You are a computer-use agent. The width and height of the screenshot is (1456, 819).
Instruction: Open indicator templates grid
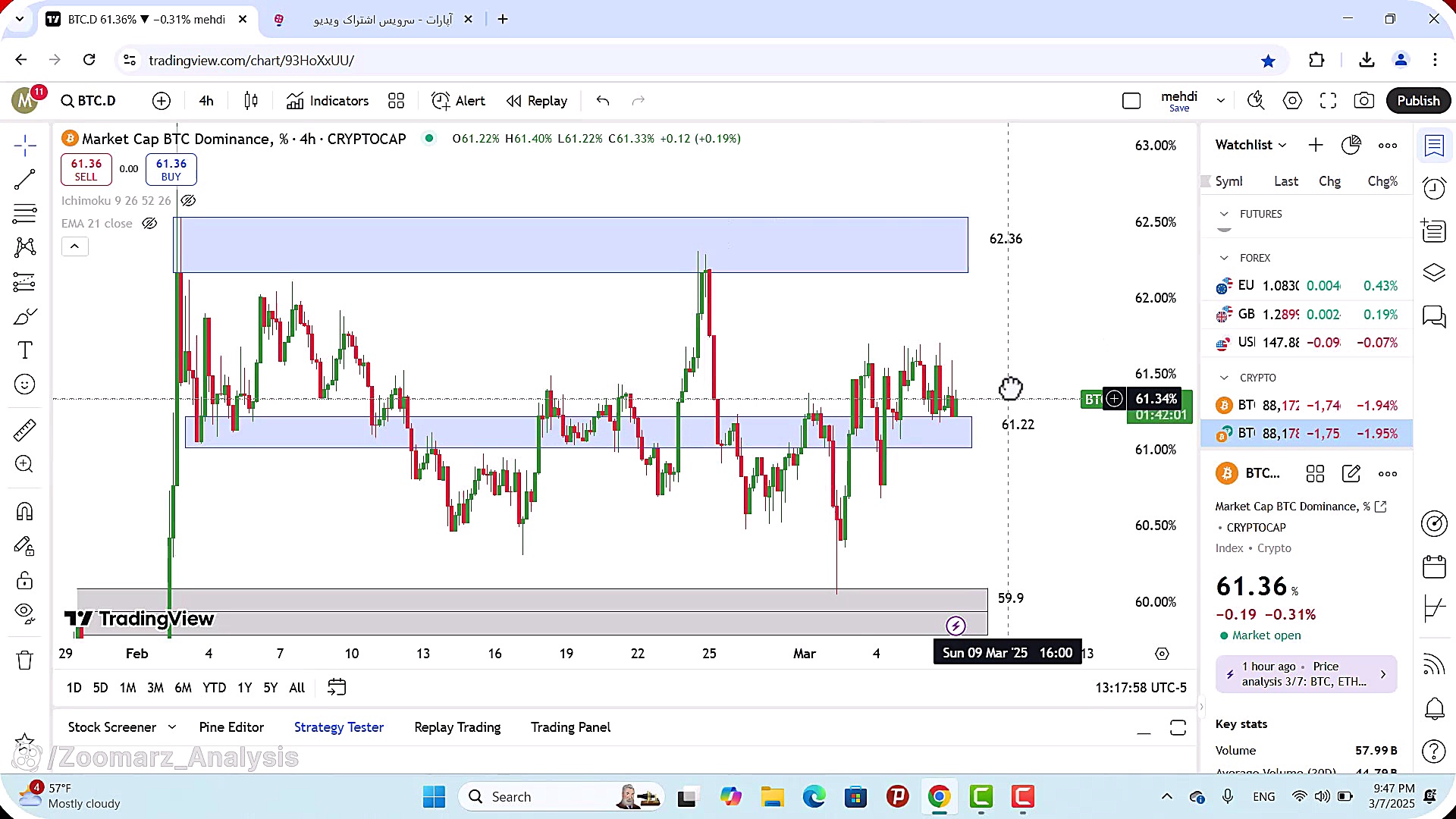click(396, 101)
